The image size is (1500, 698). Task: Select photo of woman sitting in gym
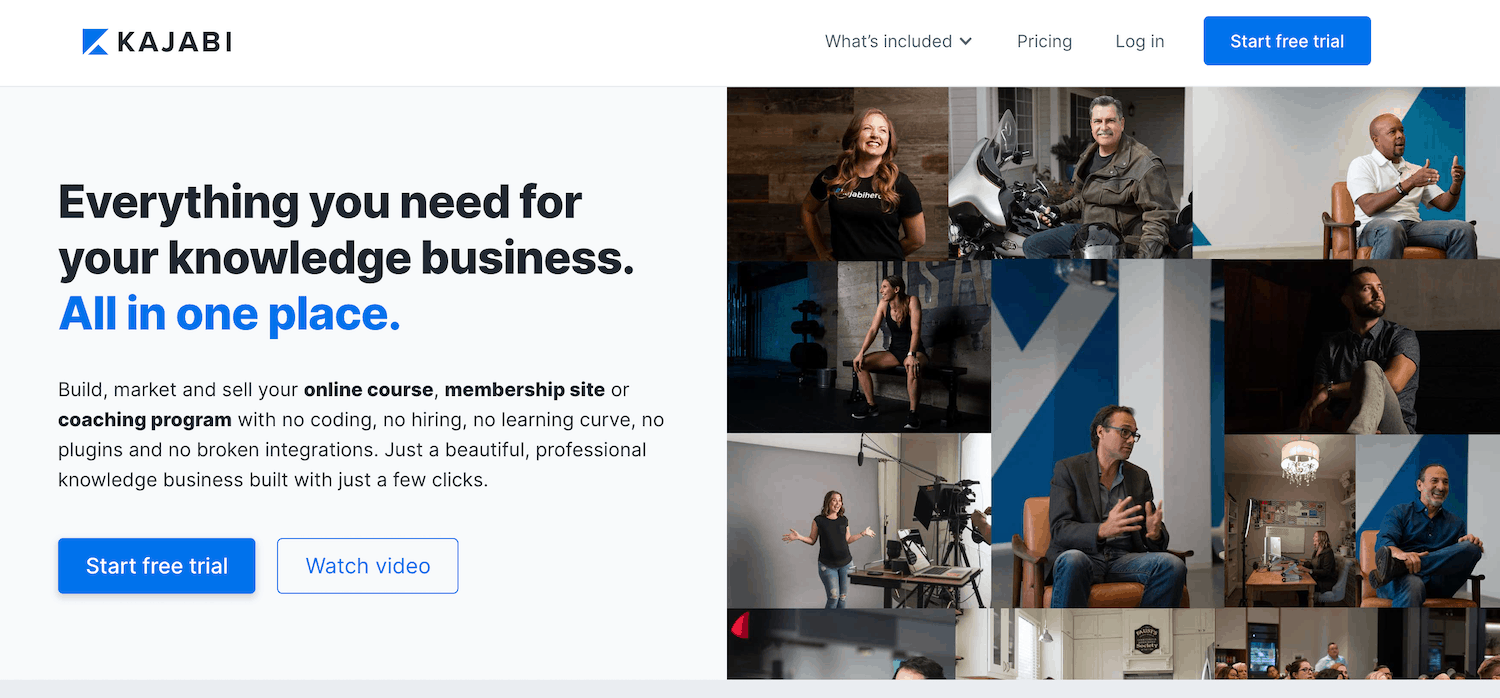858,347
